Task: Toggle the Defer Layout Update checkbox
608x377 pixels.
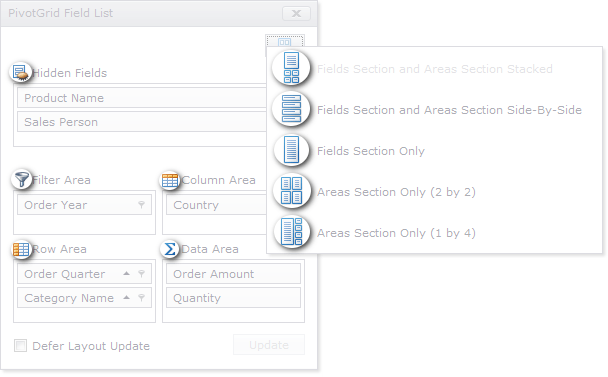Action: (x=20, y=345)
